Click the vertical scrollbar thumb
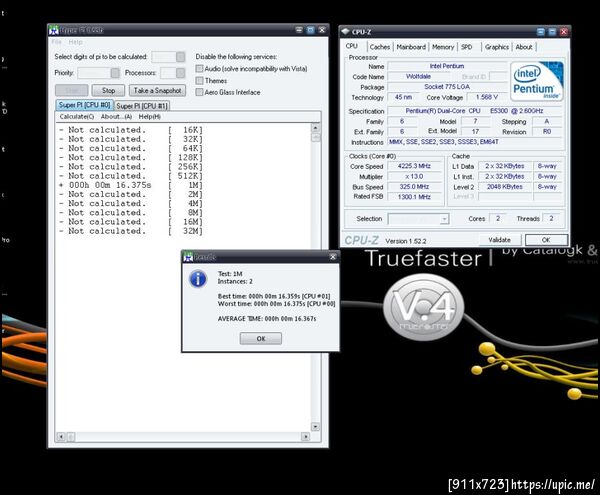The width and height of the screenshot is (600, 495). pos(316,138)
